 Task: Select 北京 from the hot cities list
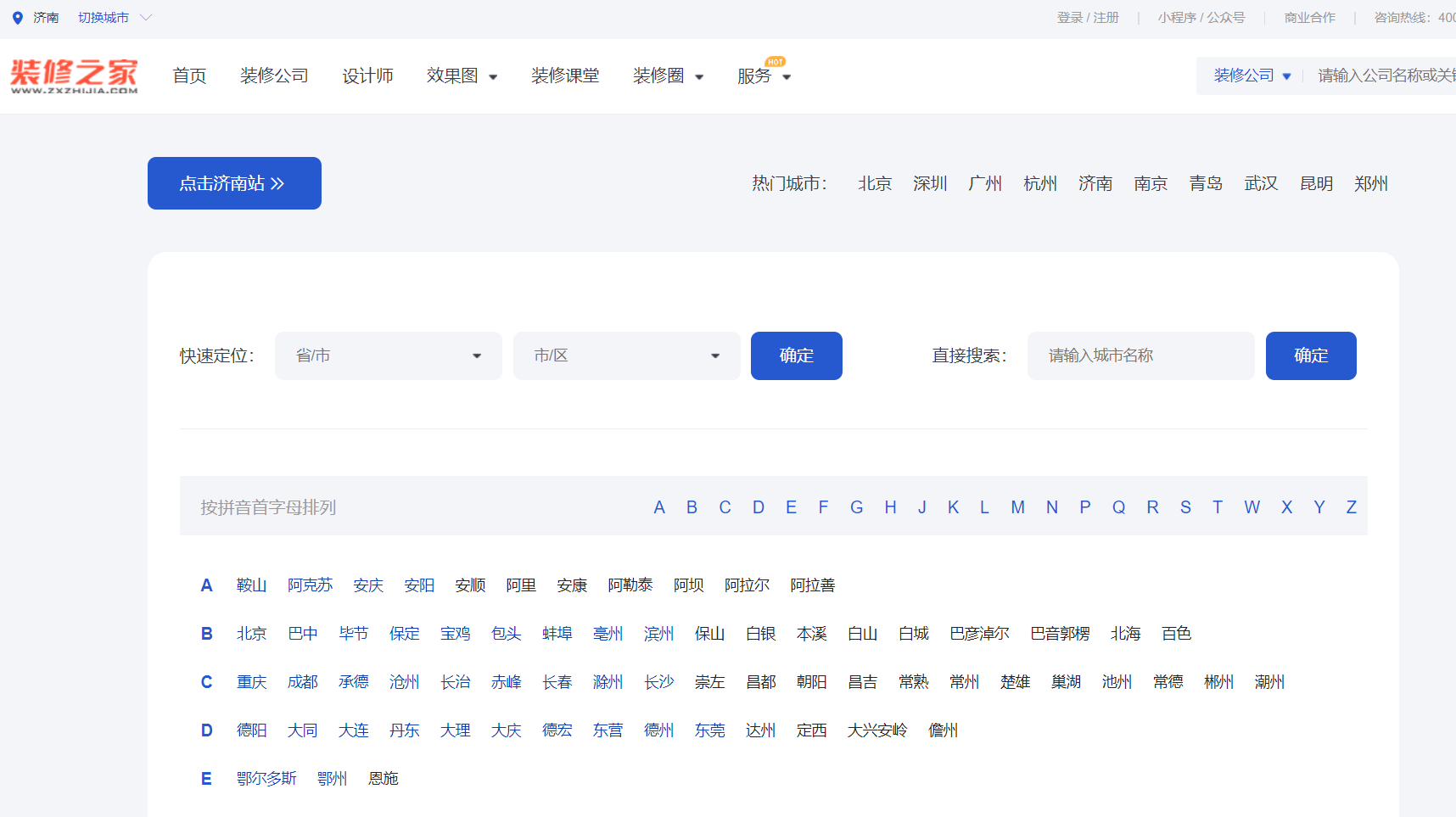tap(874, 183)
